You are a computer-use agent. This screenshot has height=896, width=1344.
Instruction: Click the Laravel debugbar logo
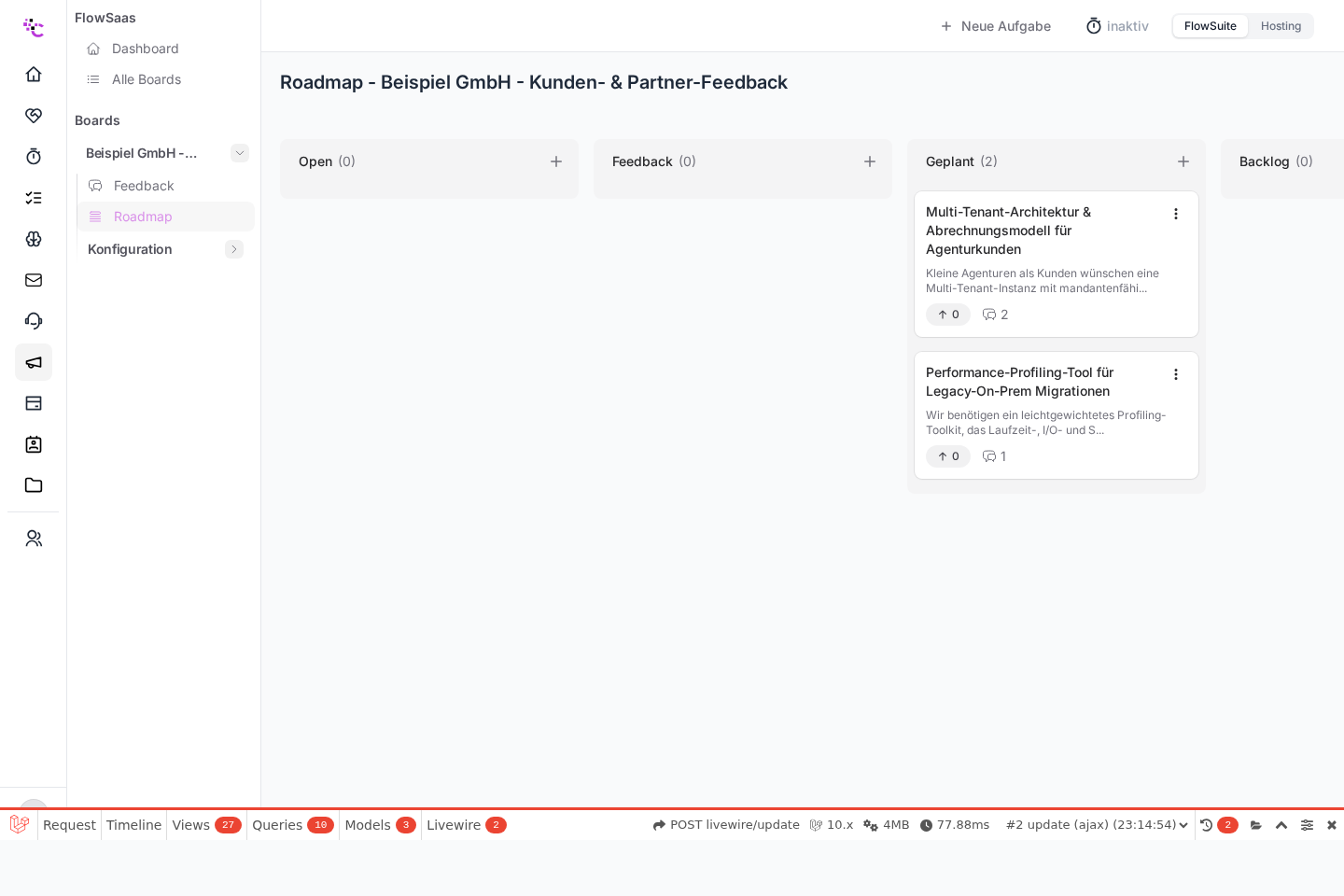pyautogui.click(x=19, y=825)
